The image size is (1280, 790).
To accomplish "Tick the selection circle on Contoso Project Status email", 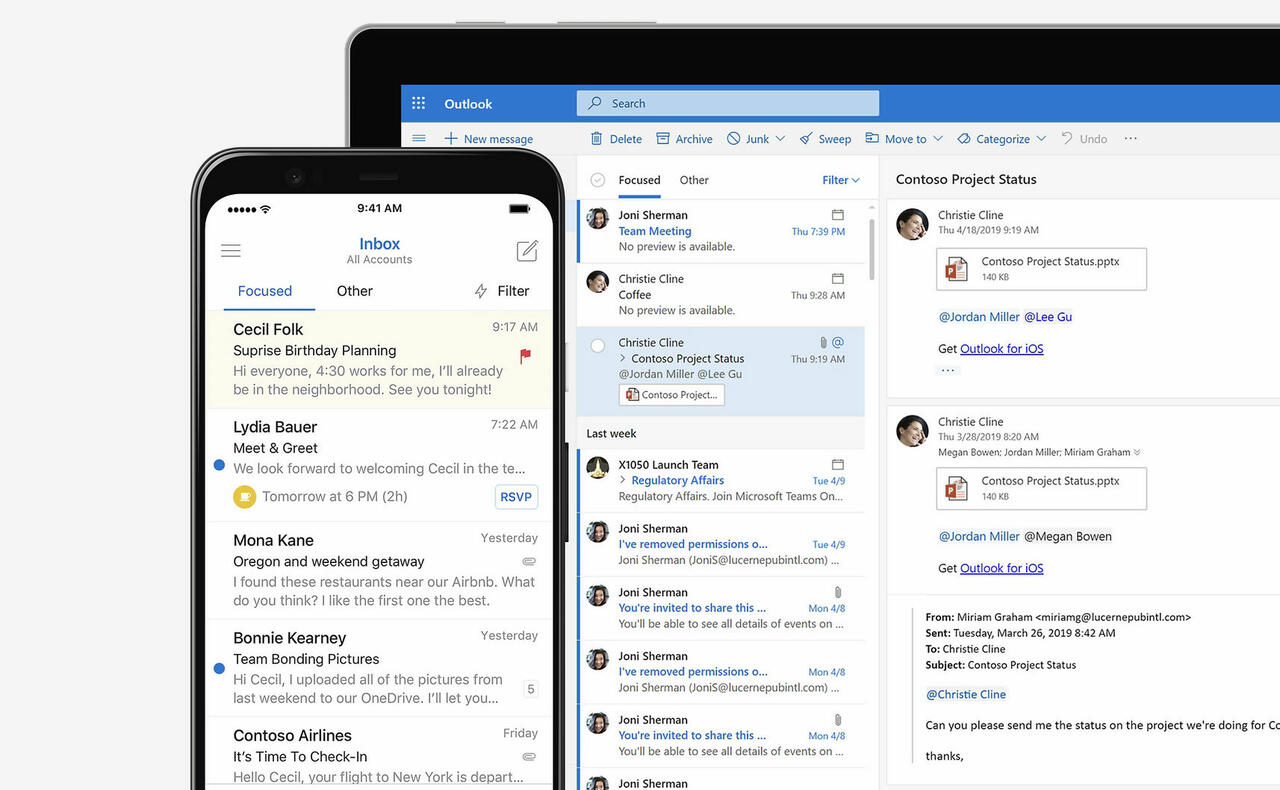I will pos(598,346).
